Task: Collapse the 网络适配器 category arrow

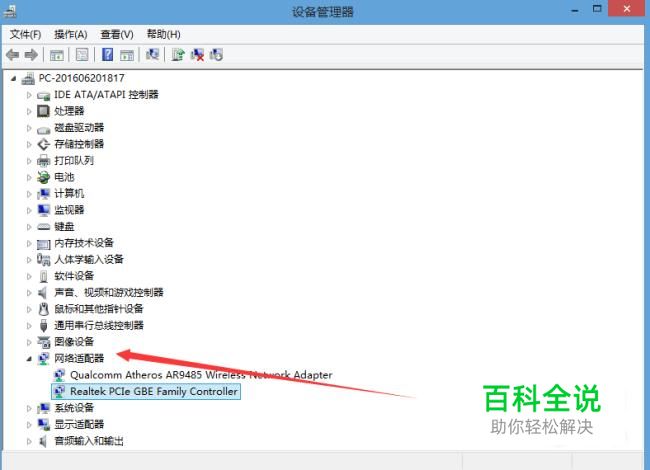Action: pos(29,359)
